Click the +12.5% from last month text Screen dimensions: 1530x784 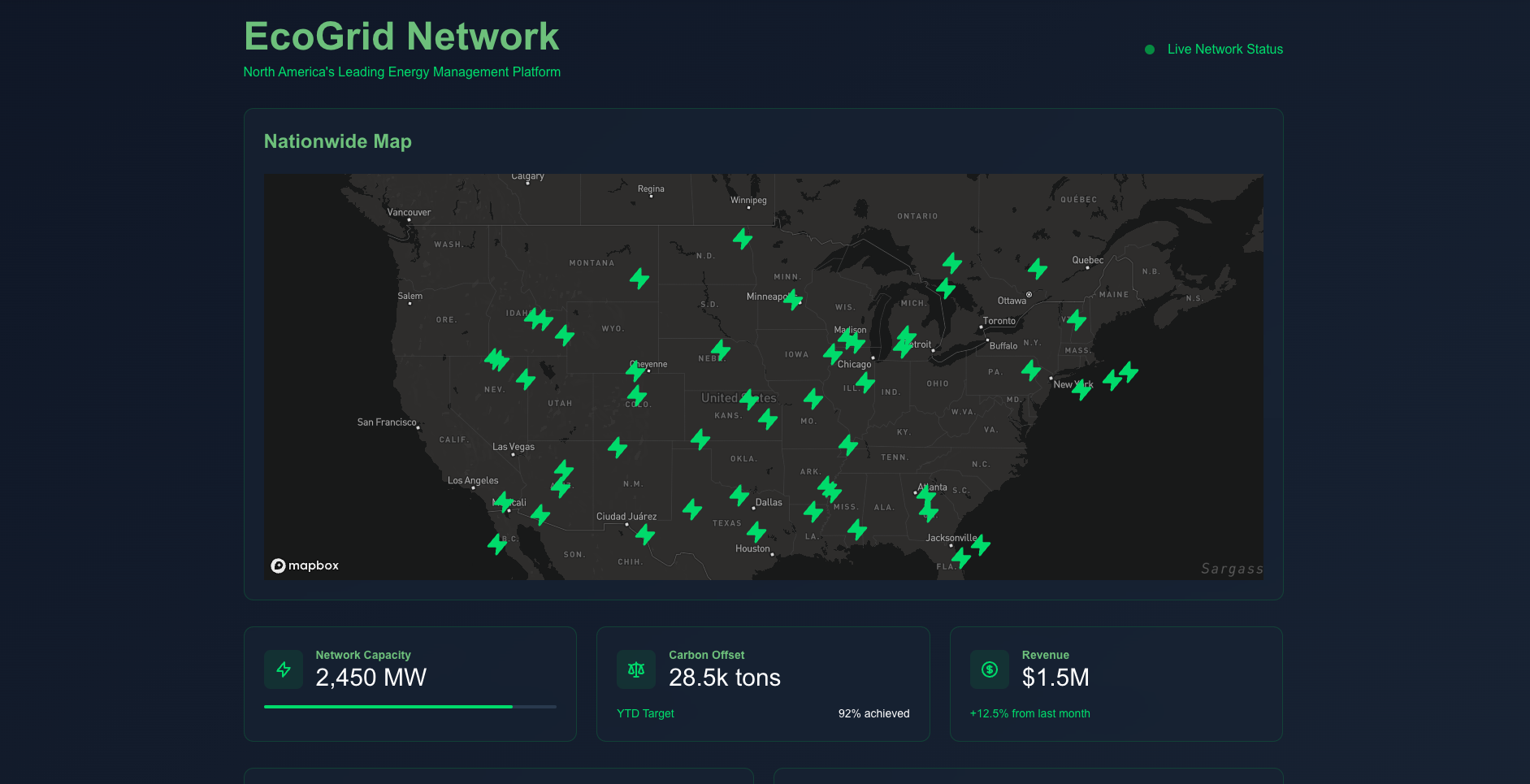click(x=1029, y=713)
